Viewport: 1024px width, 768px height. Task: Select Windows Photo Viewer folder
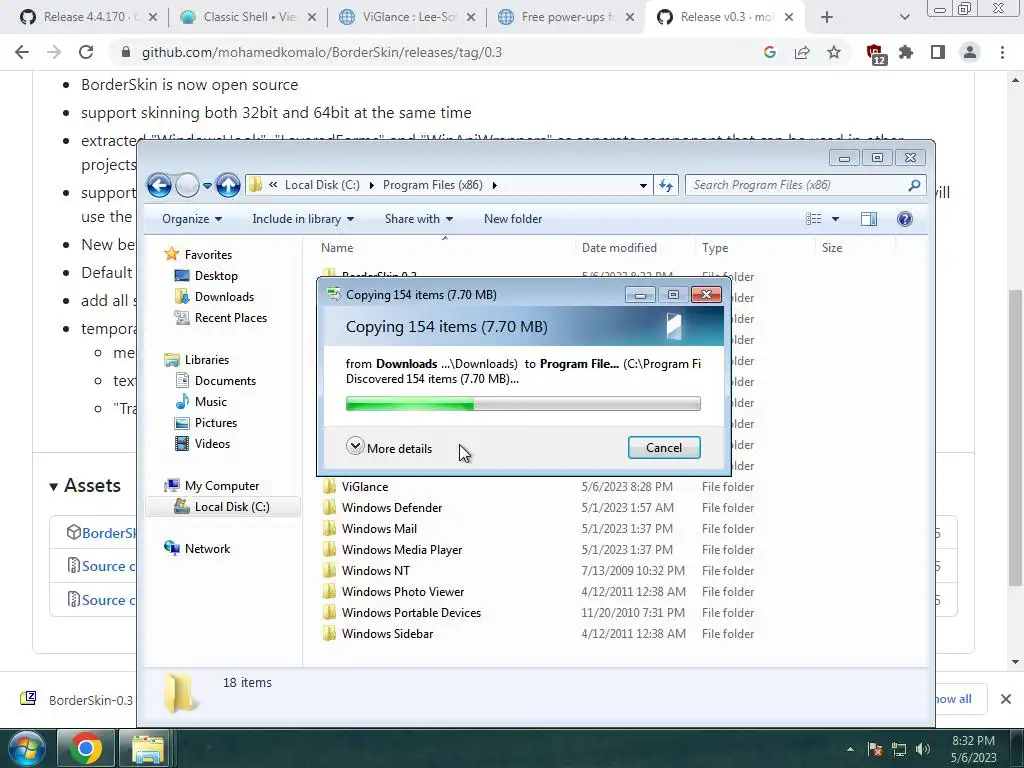coord(403,592)
